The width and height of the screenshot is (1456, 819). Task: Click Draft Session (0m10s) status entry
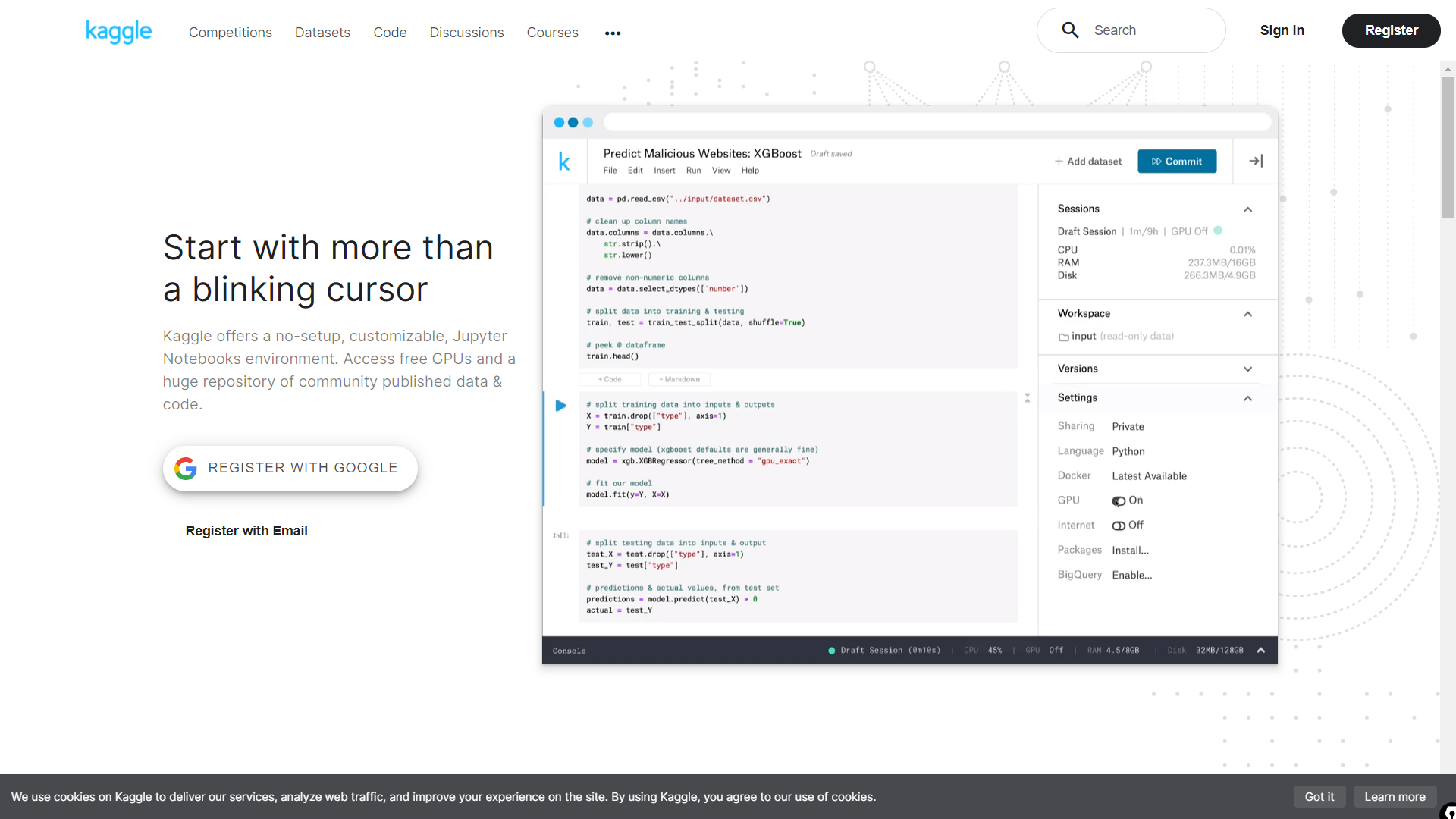tap(884, 651)
